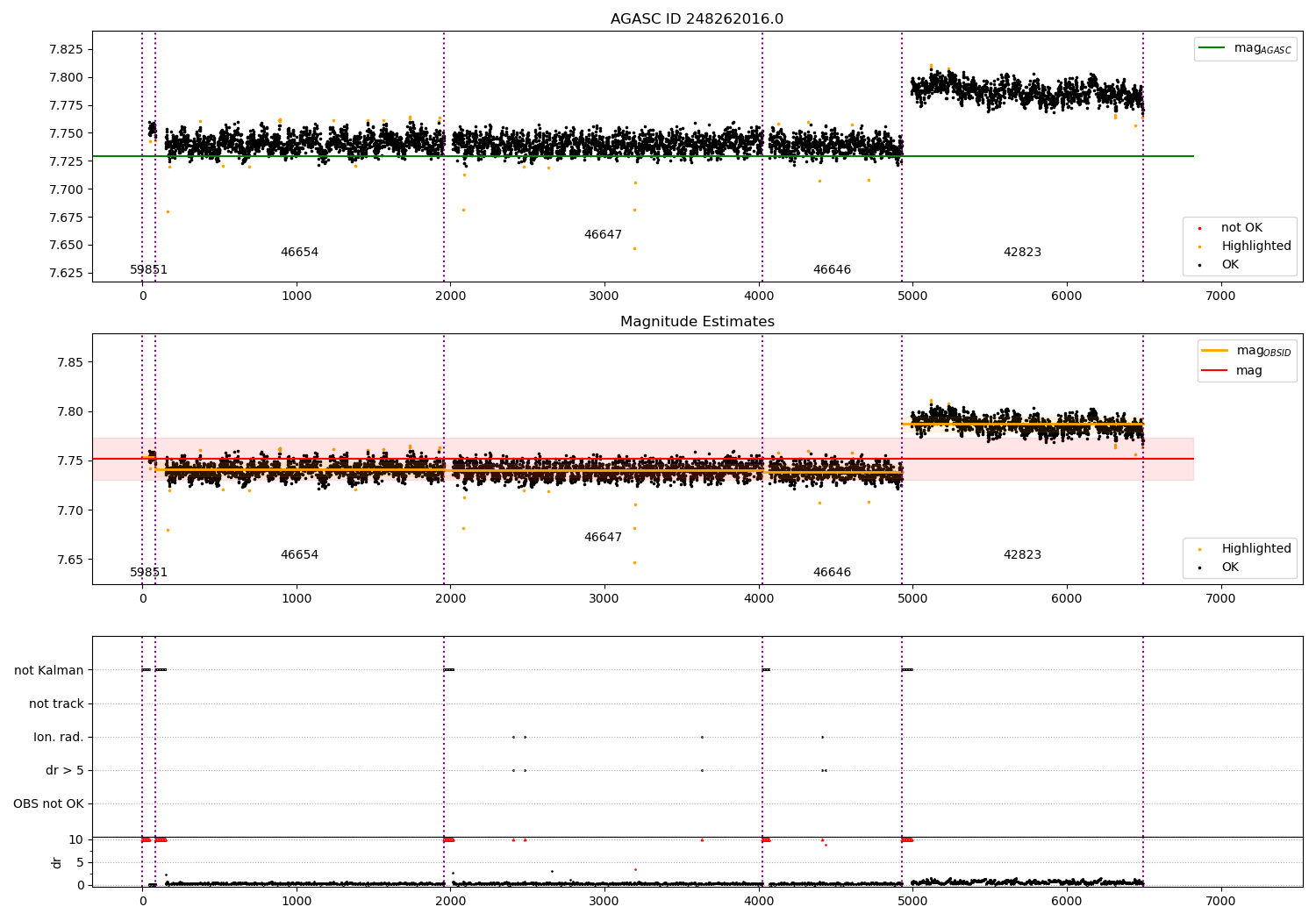Click obsid label 46646 in the top plot
The height and width of the screenshot is (921, 1316).
click(x=832, y=270)
